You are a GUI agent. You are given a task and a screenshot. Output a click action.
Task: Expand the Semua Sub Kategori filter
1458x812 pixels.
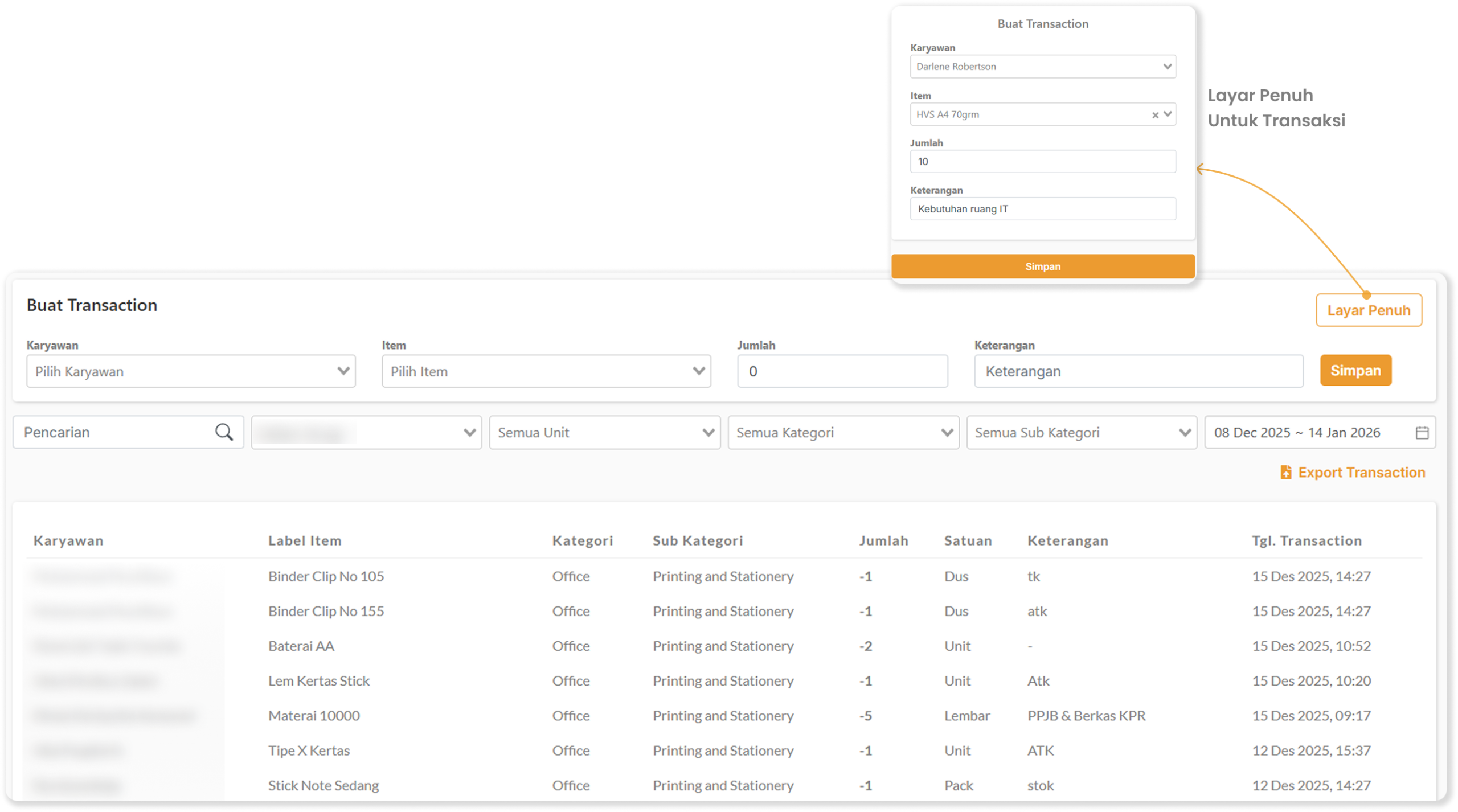coord(1082,433)
